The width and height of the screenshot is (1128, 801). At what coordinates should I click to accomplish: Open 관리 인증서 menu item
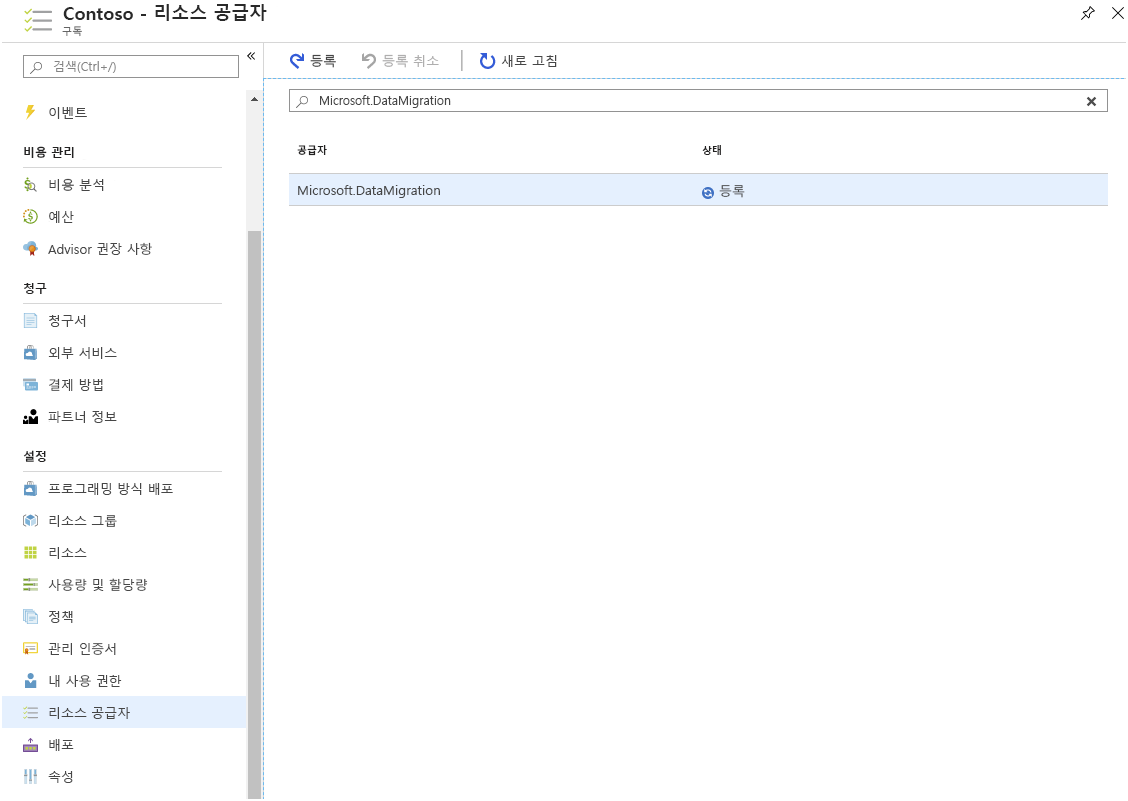point(83,648)
